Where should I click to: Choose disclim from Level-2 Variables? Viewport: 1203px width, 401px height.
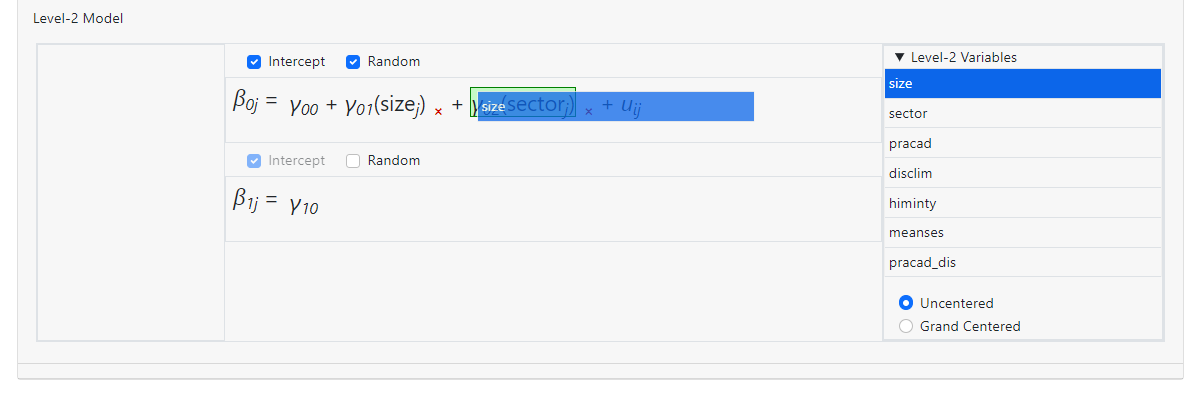coord(1022,174)
